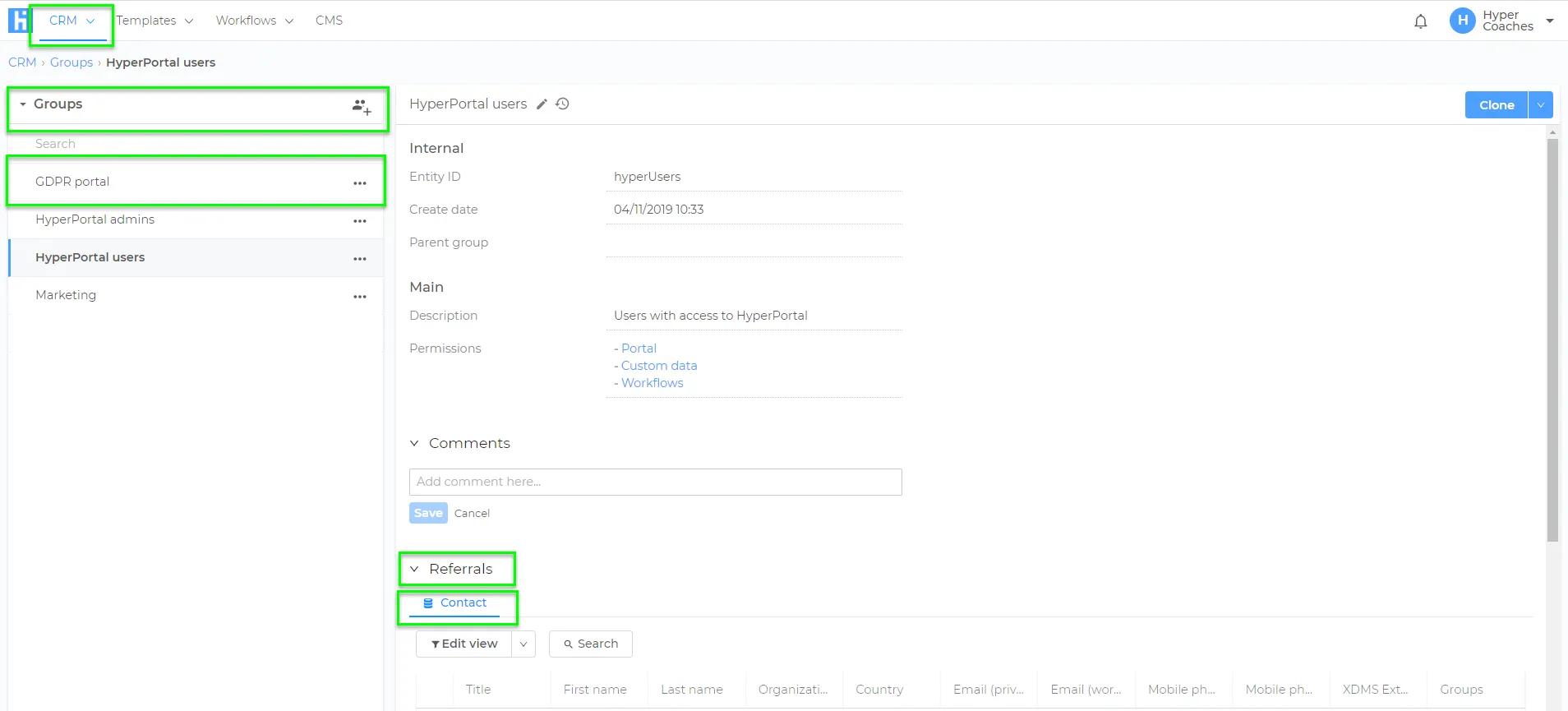Select HyperPortal admins group

pos(95,219)
